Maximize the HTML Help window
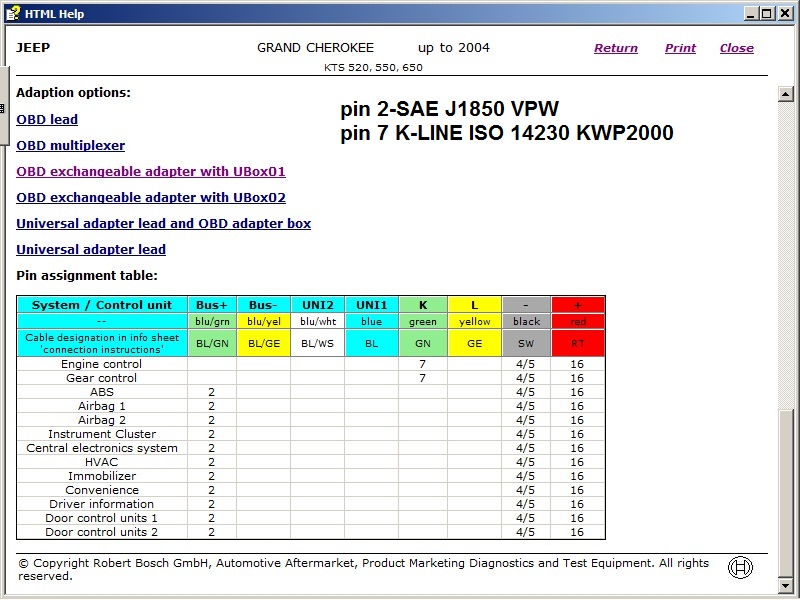800x600 pixels. [767, 13]
